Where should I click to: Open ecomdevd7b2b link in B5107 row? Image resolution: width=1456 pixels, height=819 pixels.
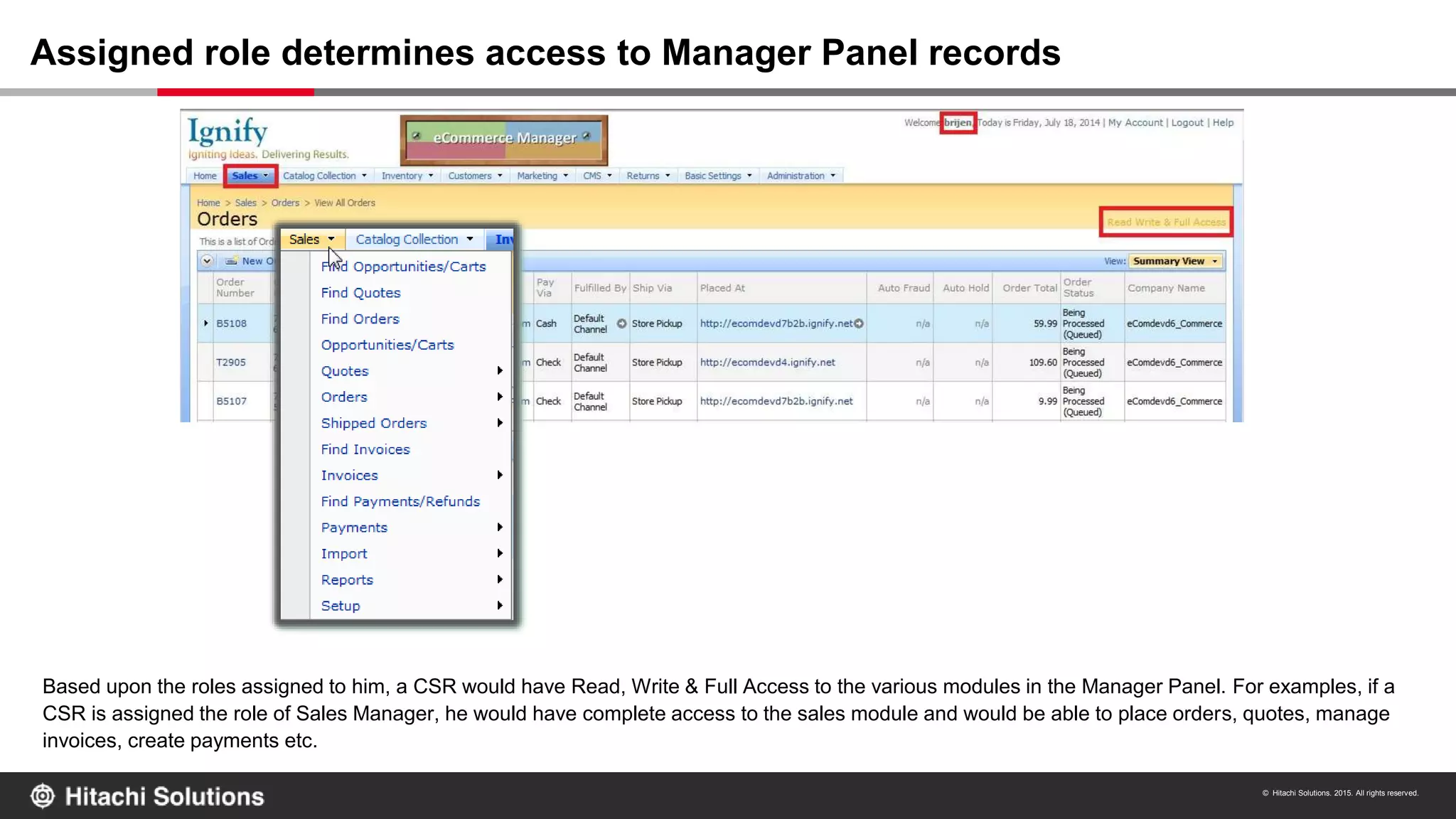[x=776, y=401]
